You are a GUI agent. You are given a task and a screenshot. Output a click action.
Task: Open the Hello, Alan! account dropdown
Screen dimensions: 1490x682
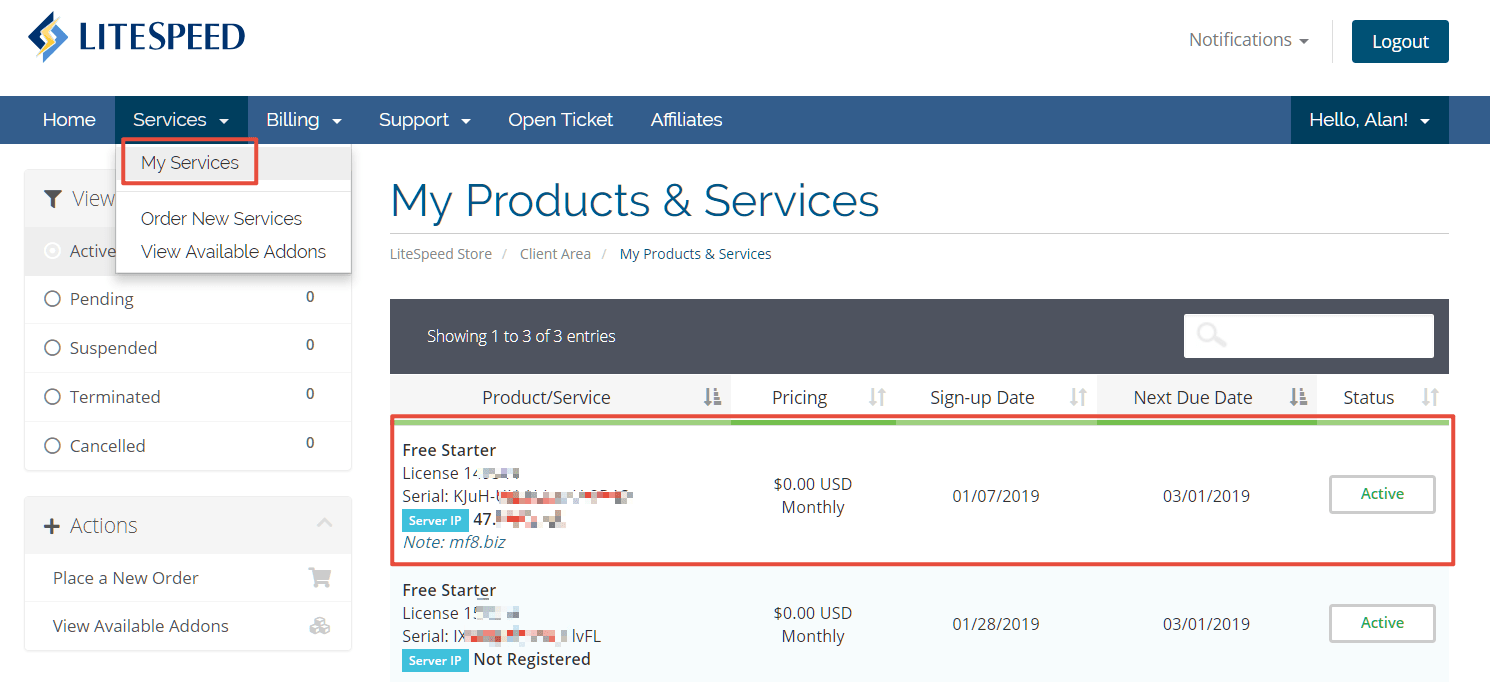tap(1369, 120)
